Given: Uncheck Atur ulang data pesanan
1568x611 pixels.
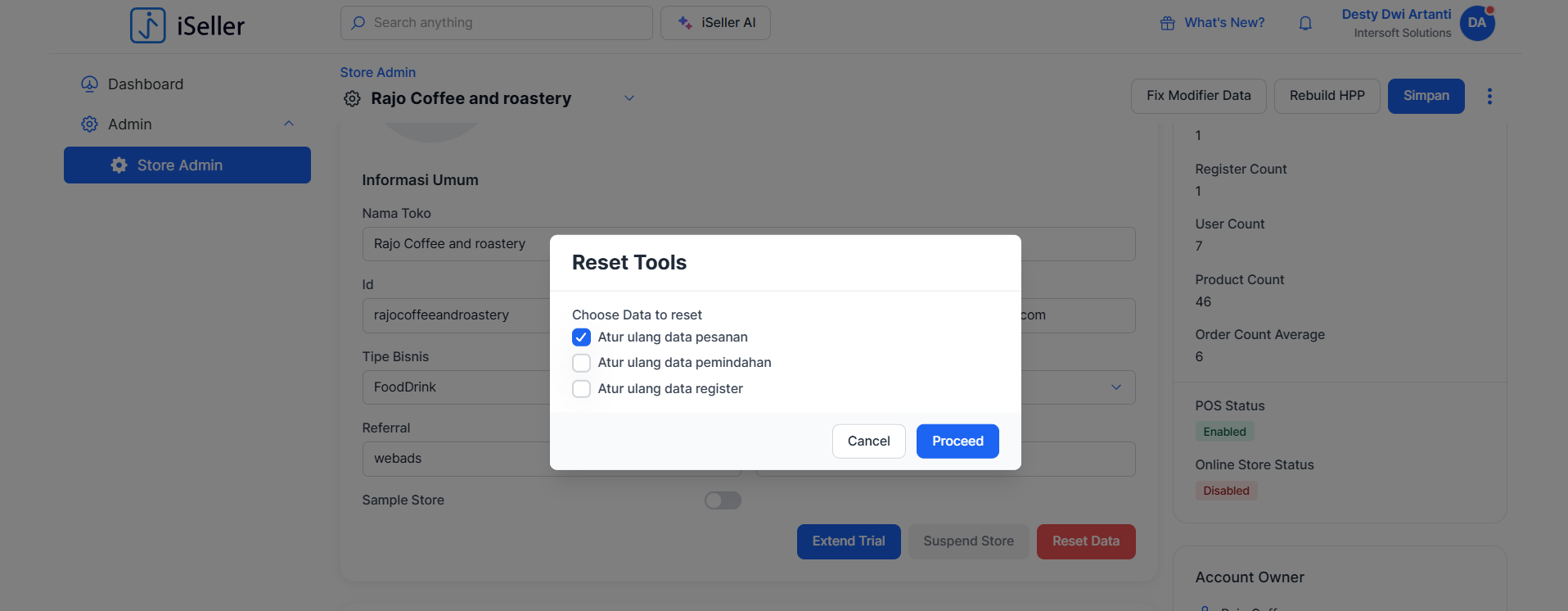Looking at the screenshot, I should tap(581, 337).
